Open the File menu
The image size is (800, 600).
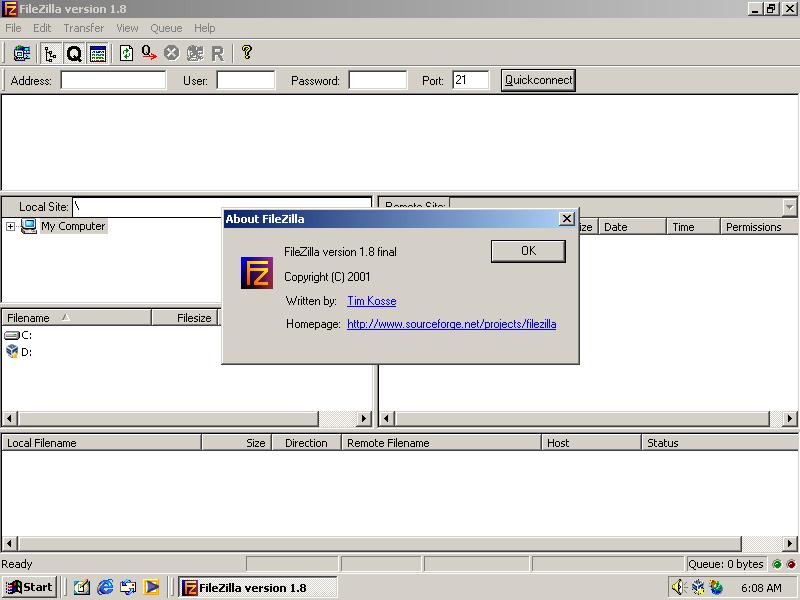[x=13, y=28]
